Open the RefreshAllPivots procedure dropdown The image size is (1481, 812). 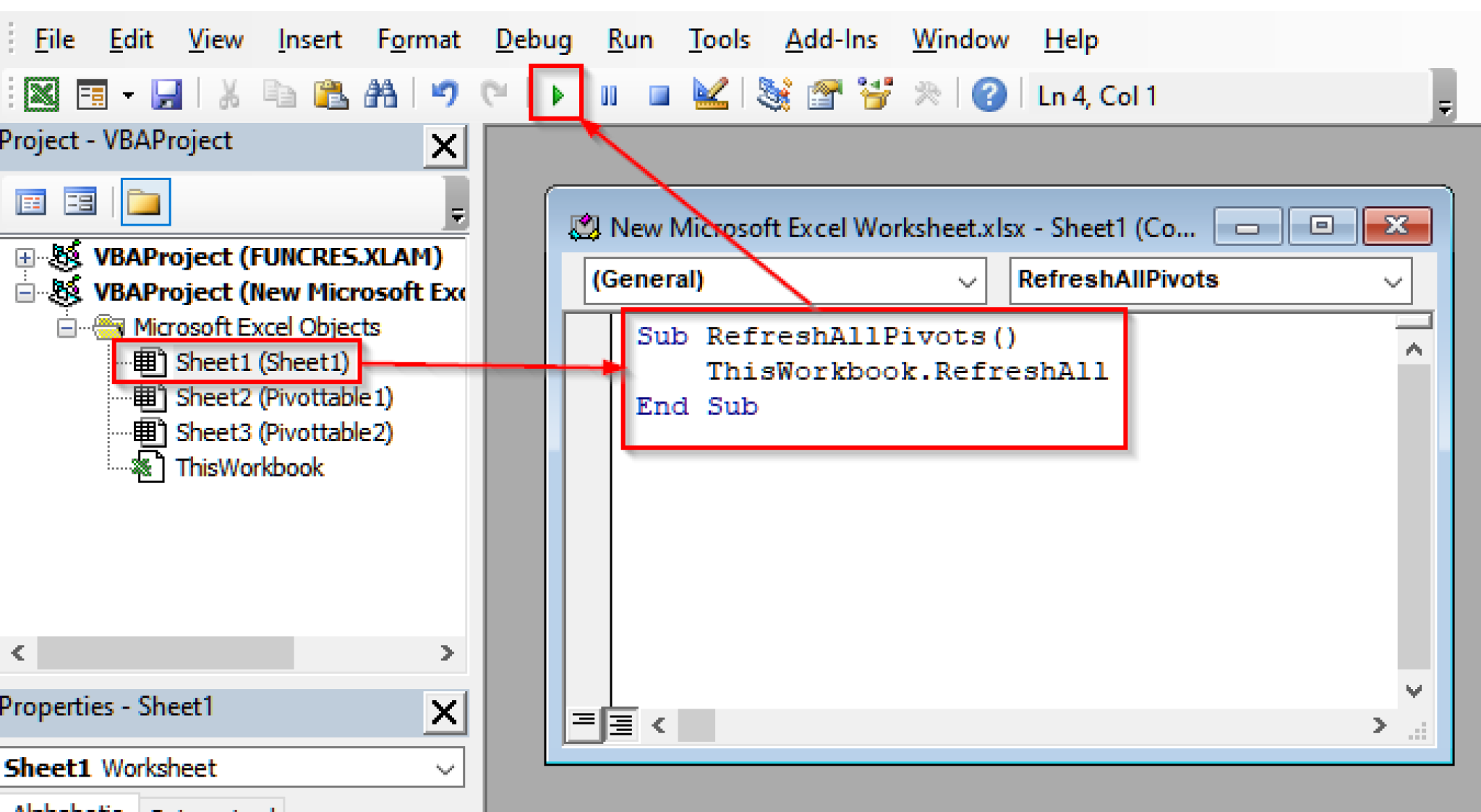(1392, 281)
